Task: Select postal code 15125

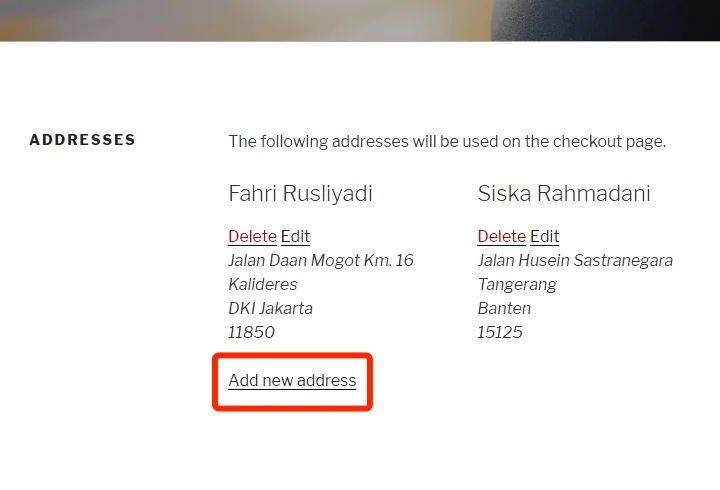Action: pos(500,332)
